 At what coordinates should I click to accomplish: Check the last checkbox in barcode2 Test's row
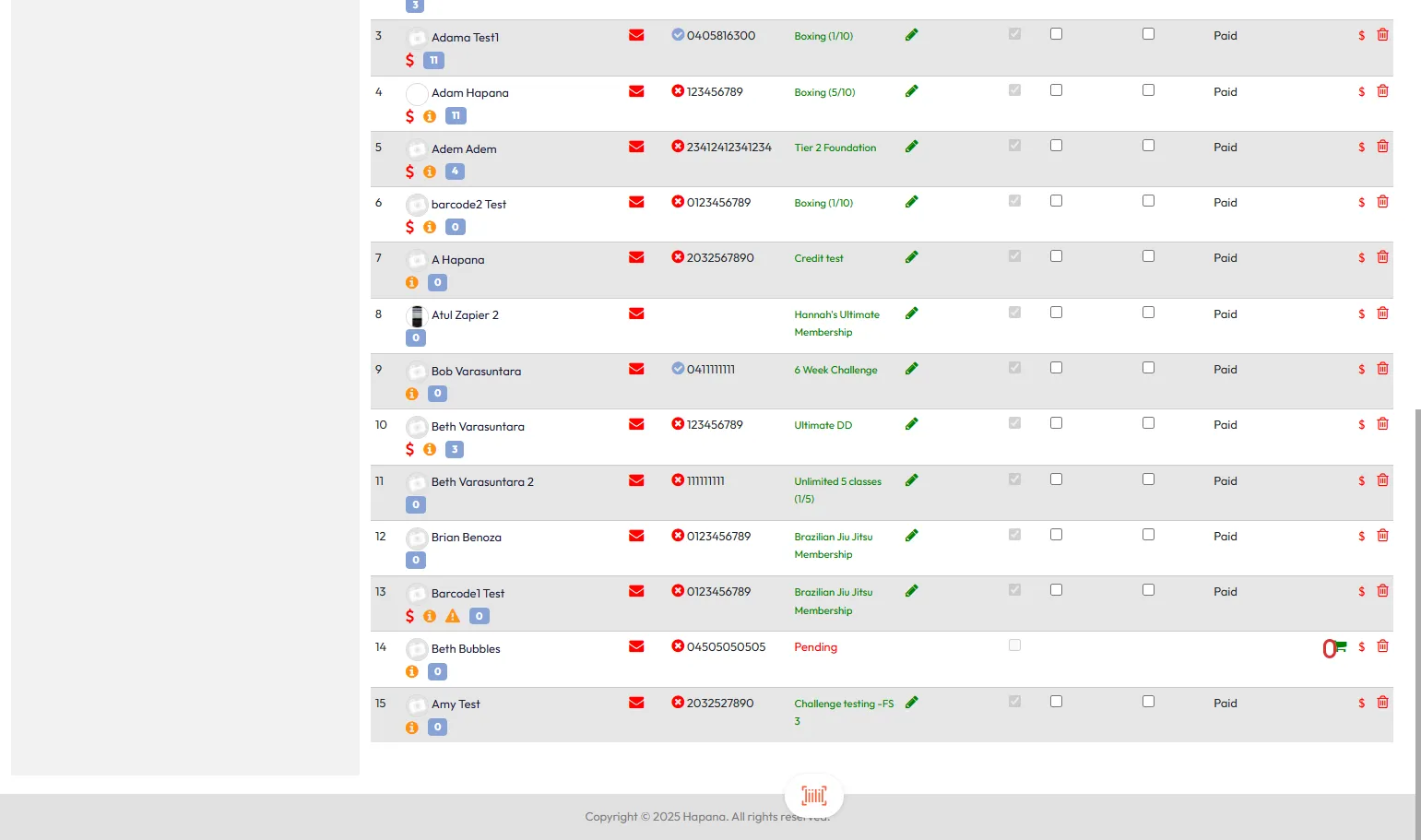(x=1148, y=201)
